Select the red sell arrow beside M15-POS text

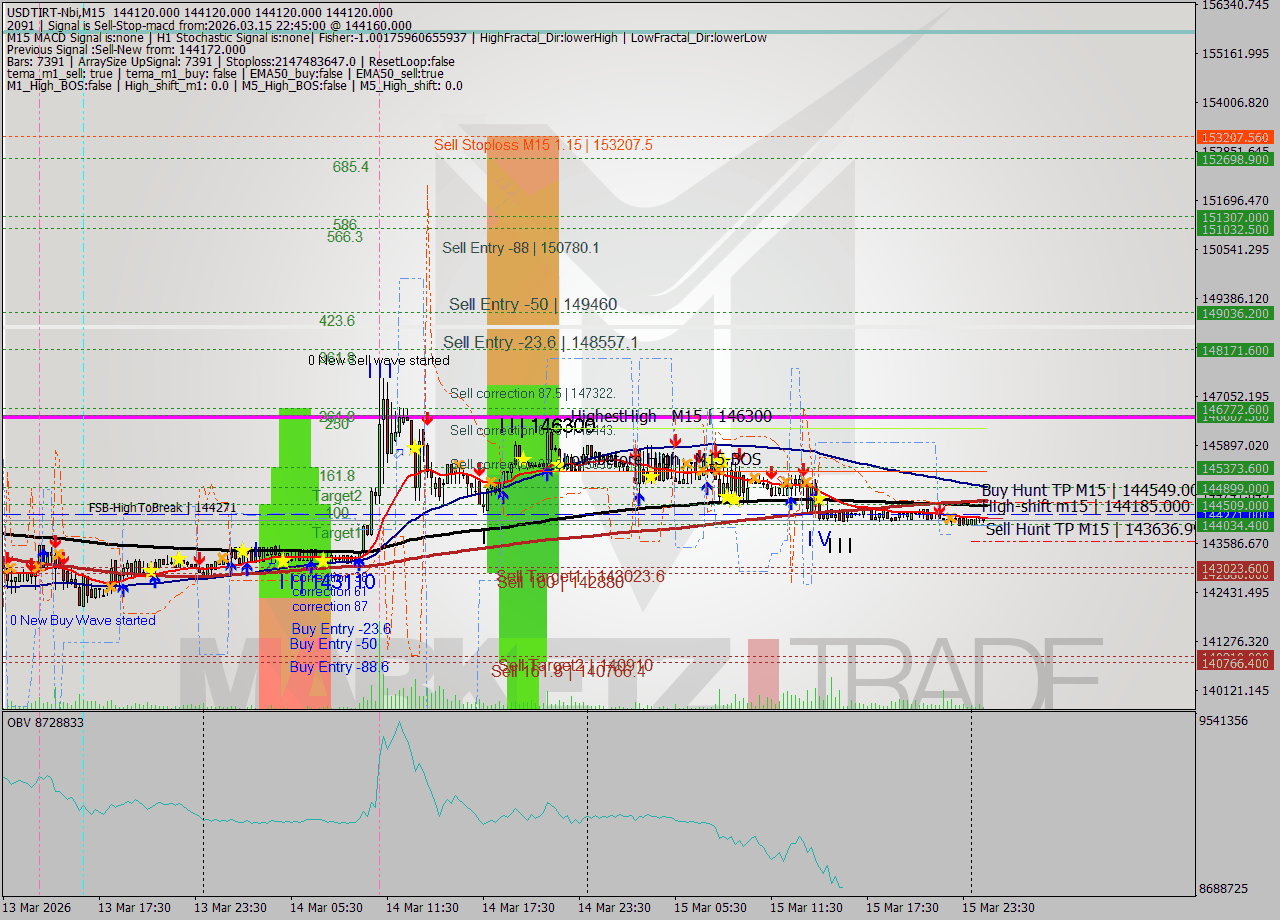tap(717, 451)
